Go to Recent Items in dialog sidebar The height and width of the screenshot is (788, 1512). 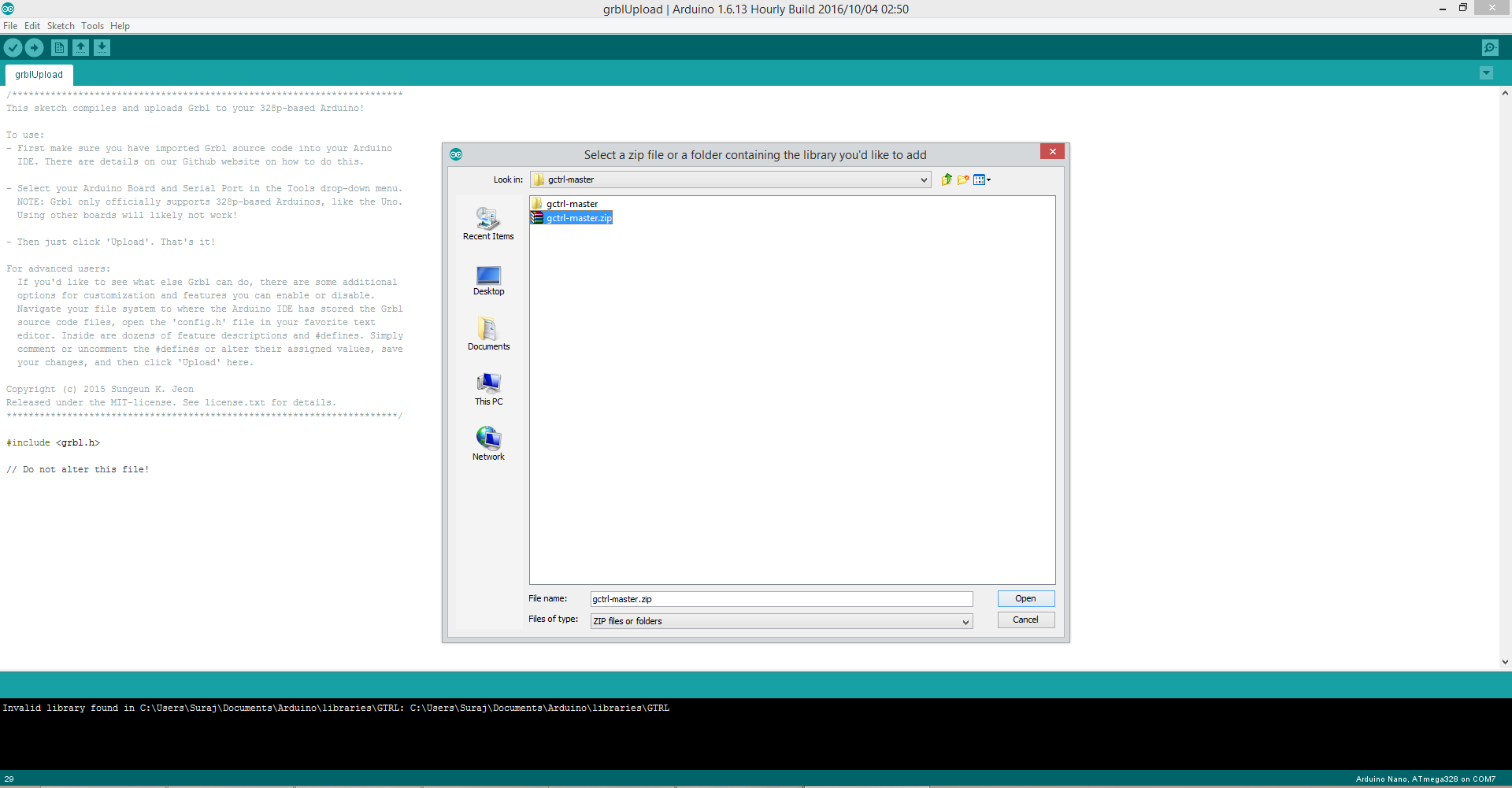click(488, 224)
